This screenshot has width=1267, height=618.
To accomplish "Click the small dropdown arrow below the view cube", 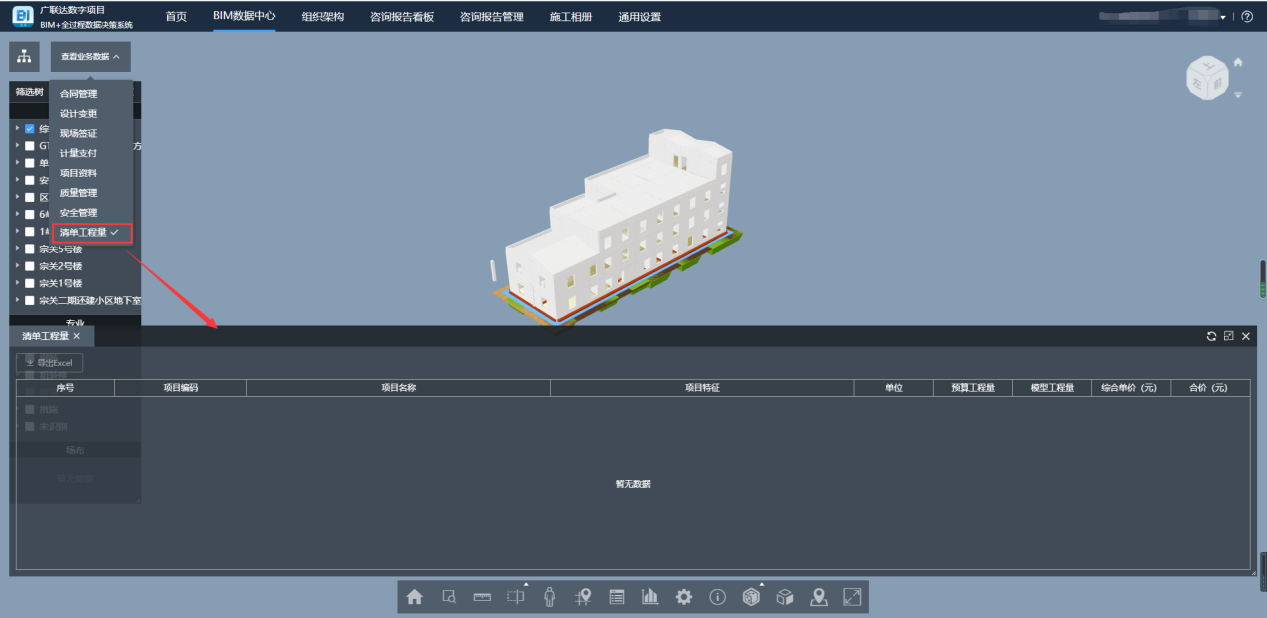I will pyautogui.click(x=1238, y=95).
